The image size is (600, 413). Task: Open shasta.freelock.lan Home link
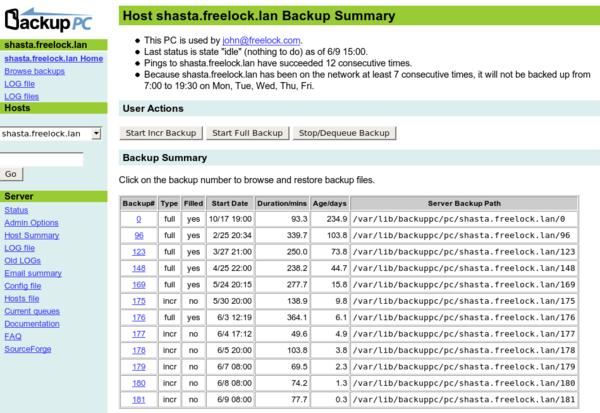(54, 59)
